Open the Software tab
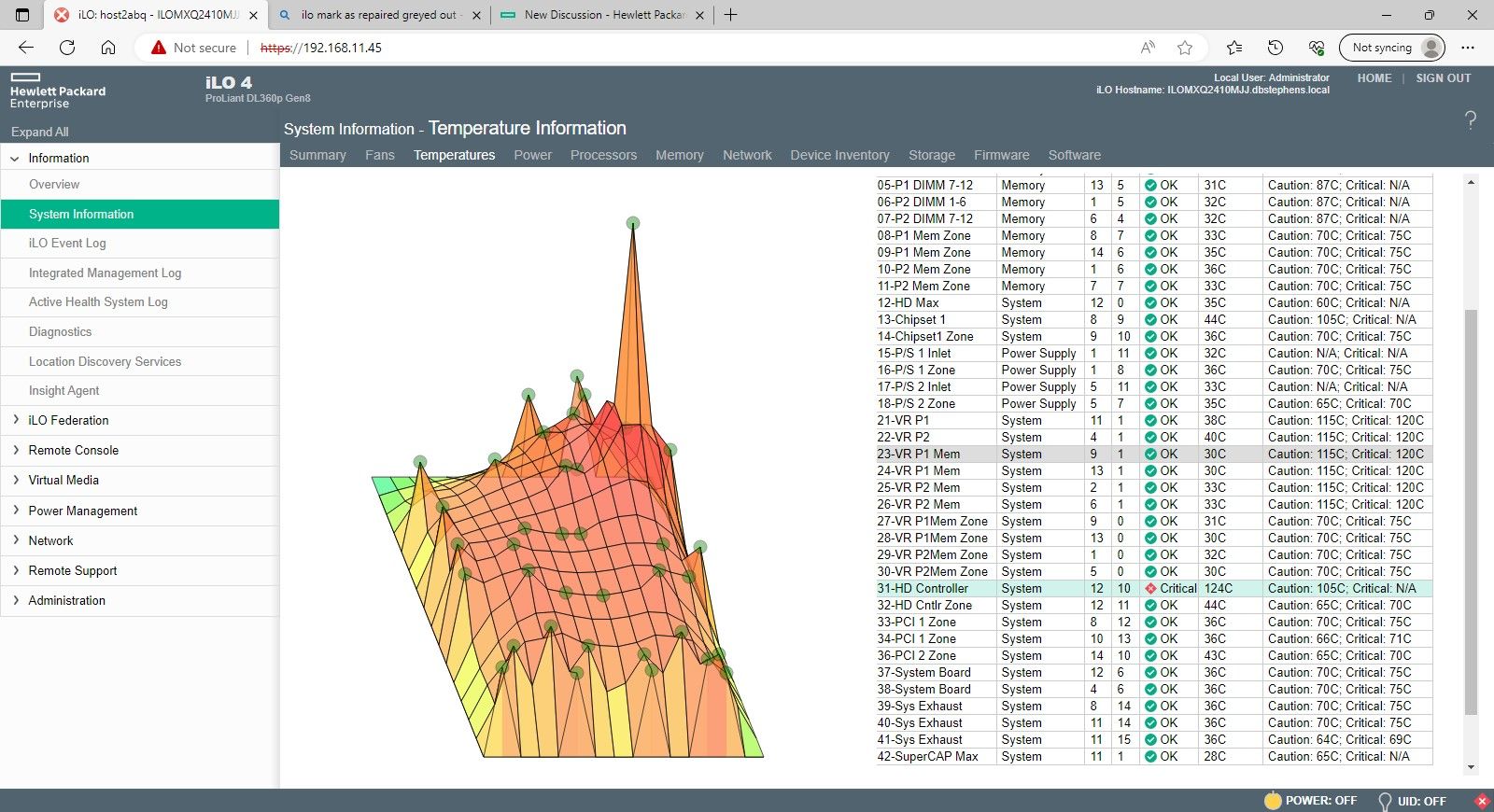 (1074, 155)
